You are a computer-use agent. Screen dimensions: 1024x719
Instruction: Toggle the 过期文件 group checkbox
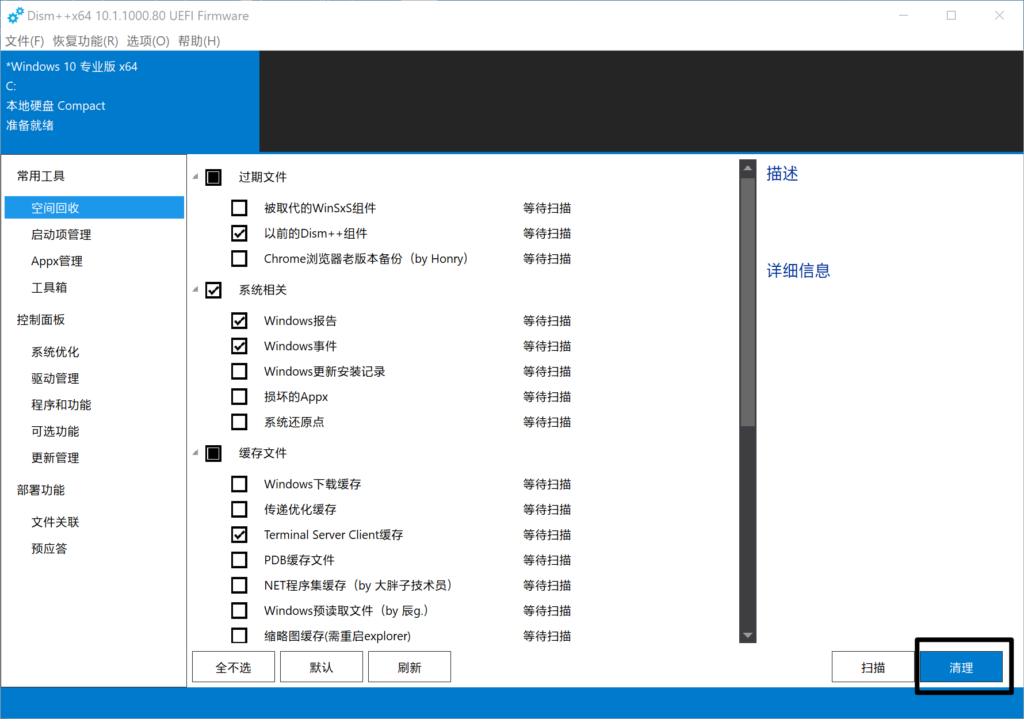tap(213, 177)
